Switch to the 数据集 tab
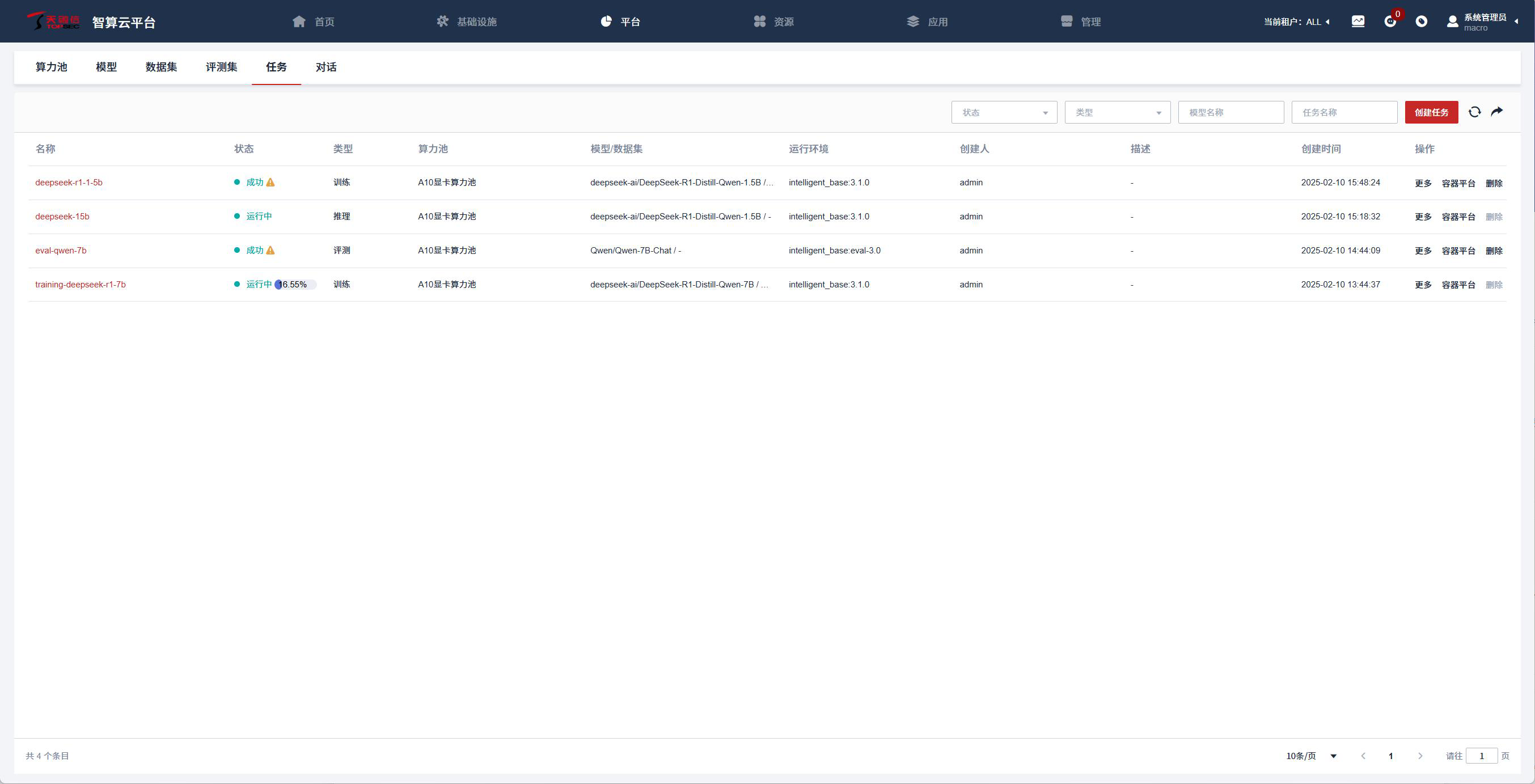The image size is (1535, 784). [161, 67]
